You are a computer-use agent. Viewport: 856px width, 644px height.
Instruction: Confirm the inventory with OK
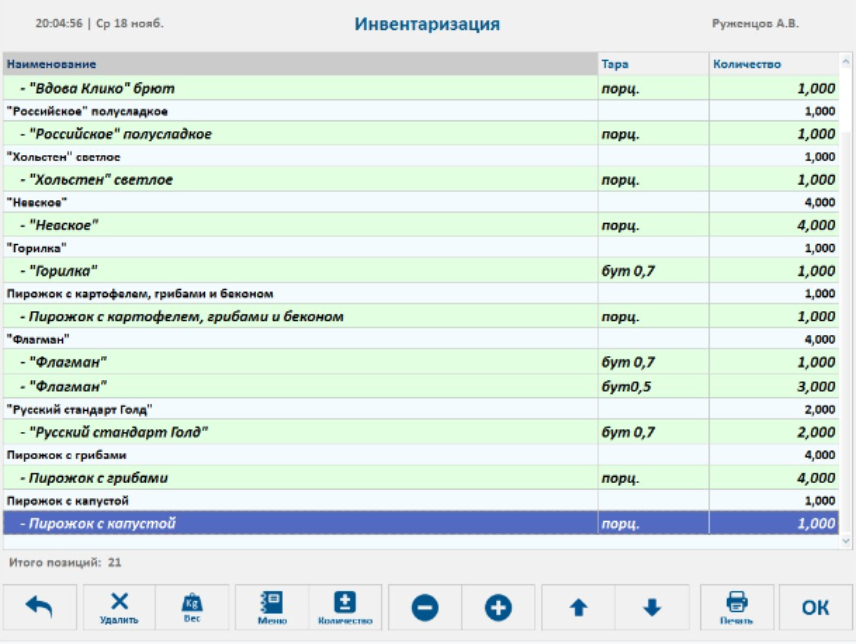tap(815, 607)
